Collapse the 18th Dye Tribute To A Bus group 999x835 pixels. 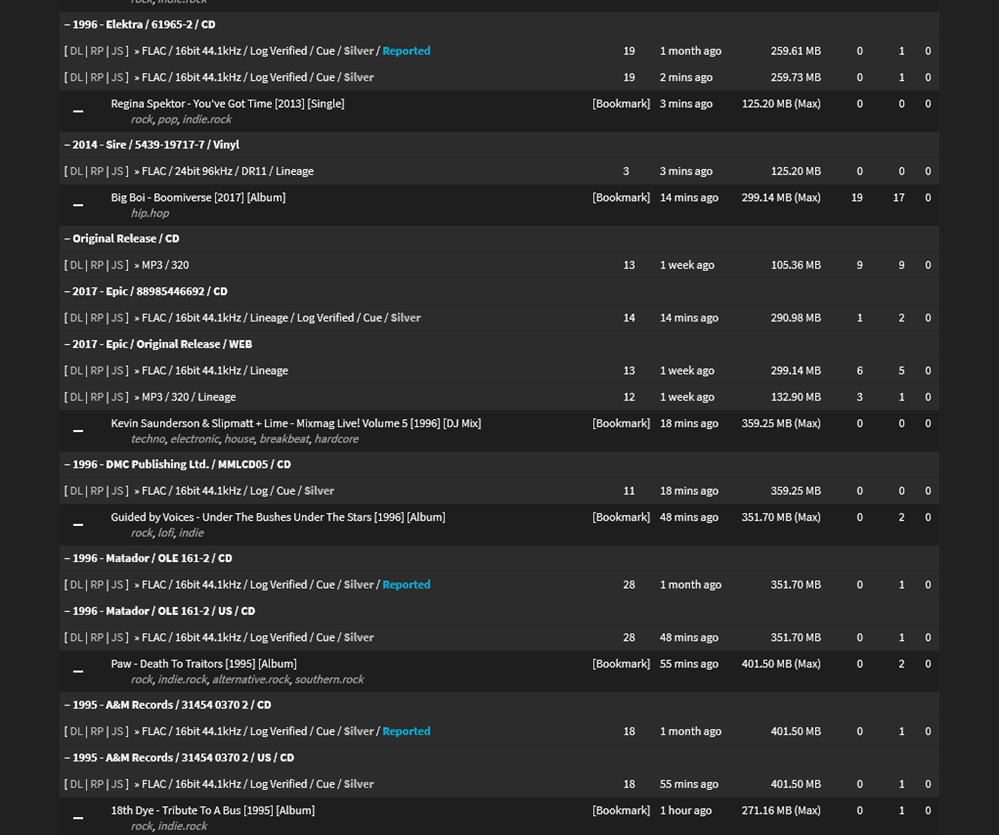pyautogui.click(x=78, y=818)
